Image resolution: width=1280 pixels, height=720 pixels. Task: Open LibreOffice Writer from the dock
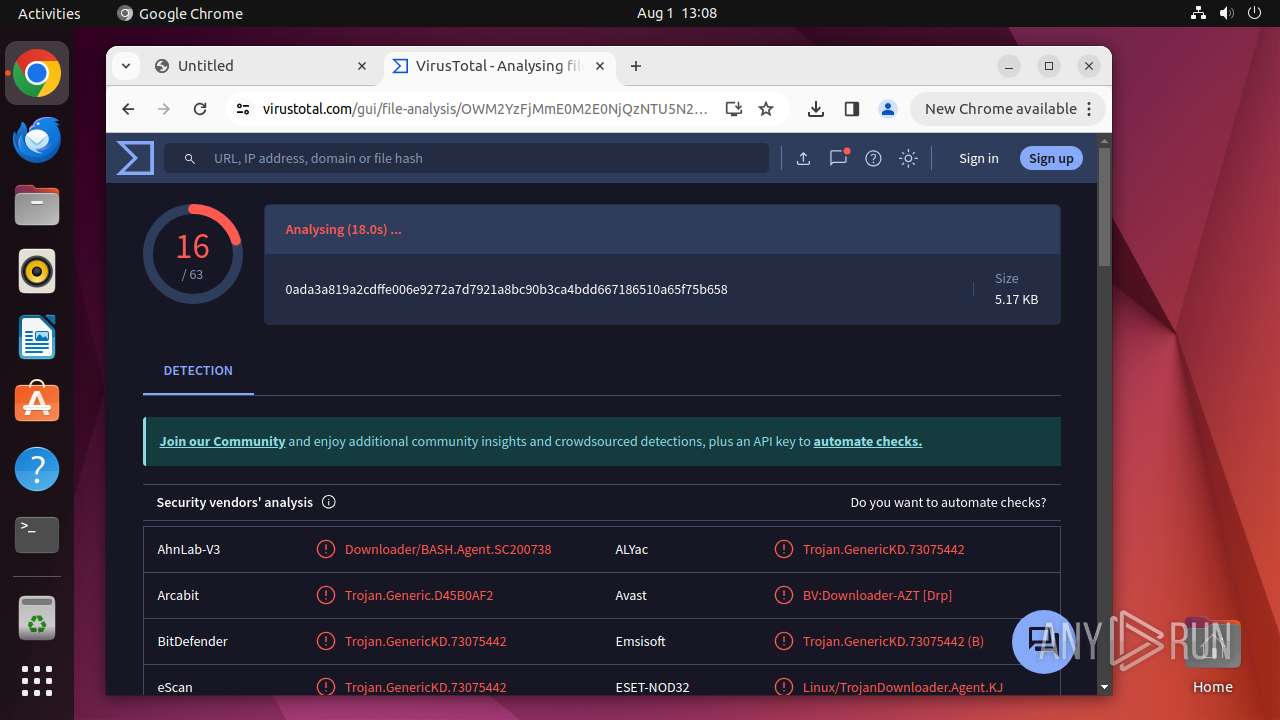(37, 337)
